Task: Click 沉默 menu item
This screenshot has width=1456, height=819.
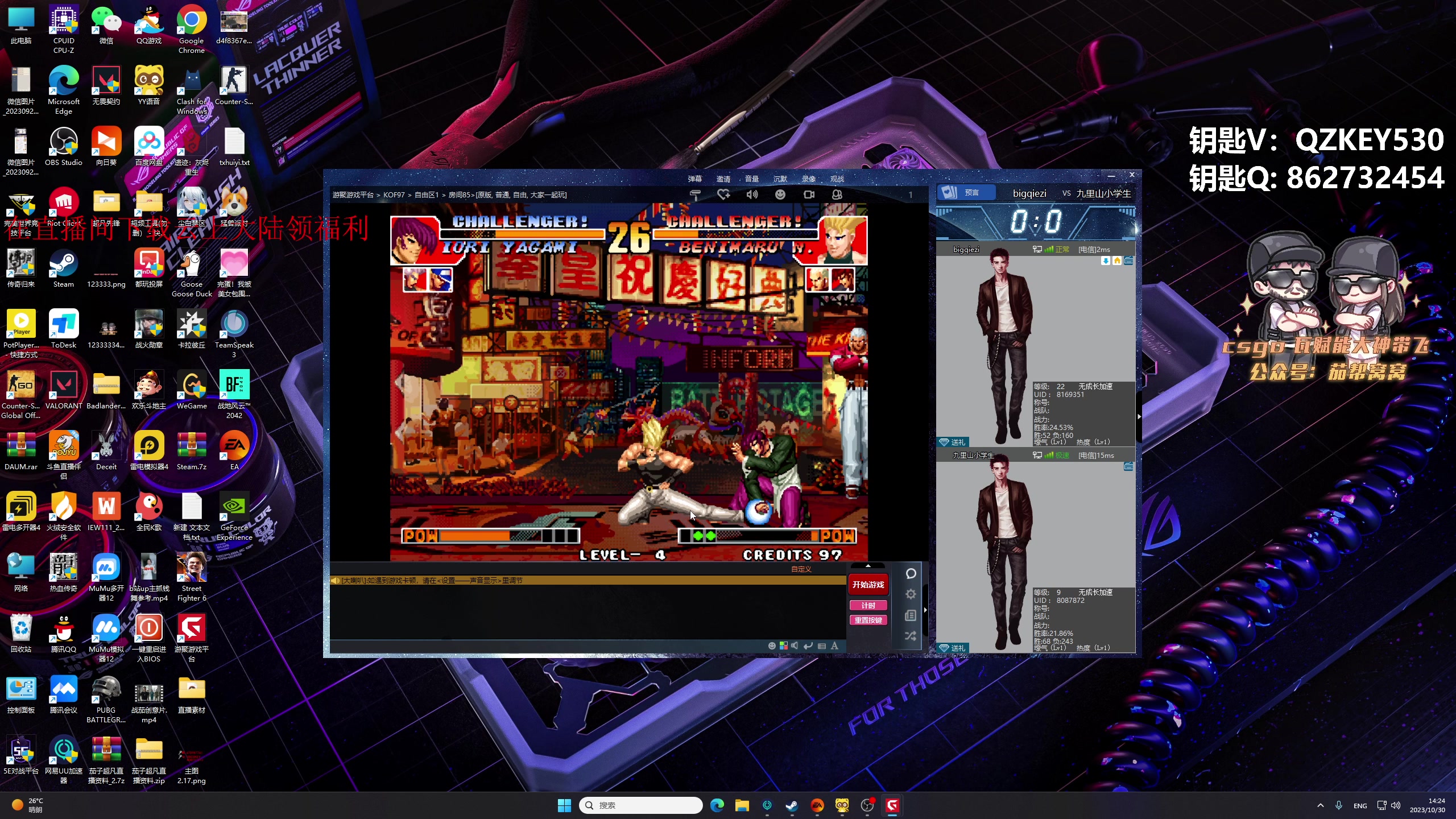Action: 780,179
